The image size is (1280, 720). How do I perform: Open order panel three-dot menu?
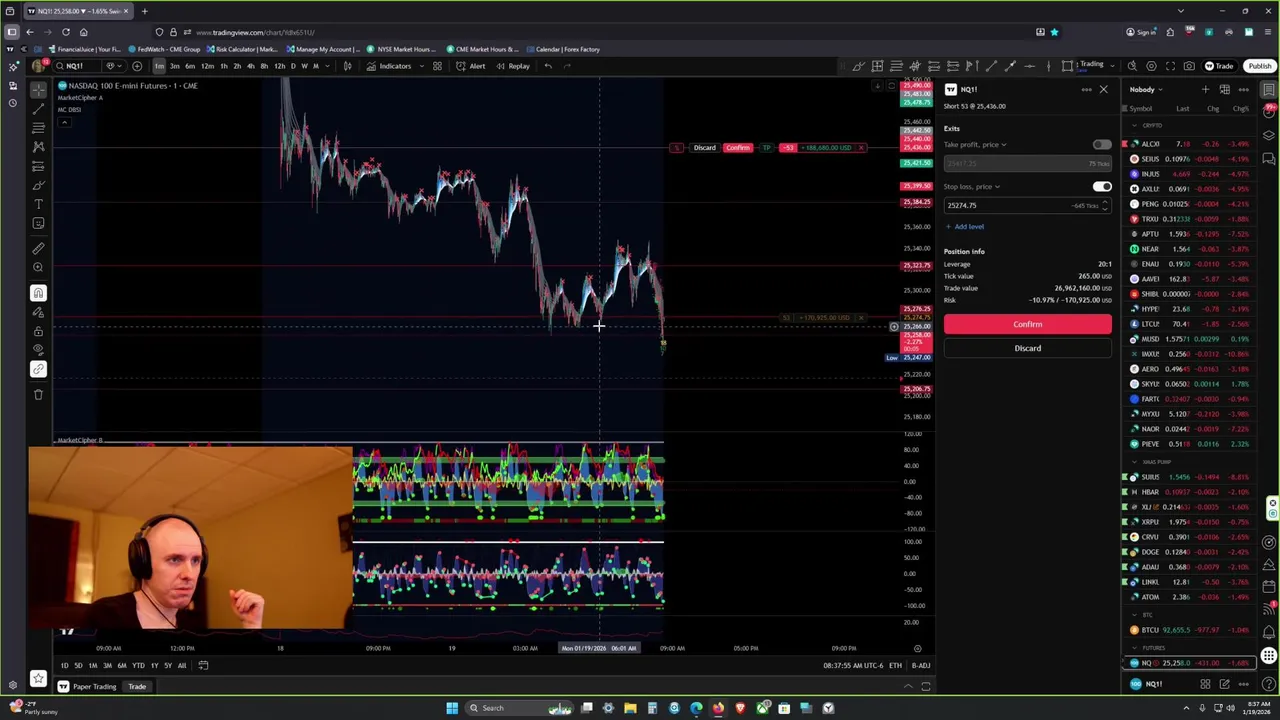(x=1086, y=90)
